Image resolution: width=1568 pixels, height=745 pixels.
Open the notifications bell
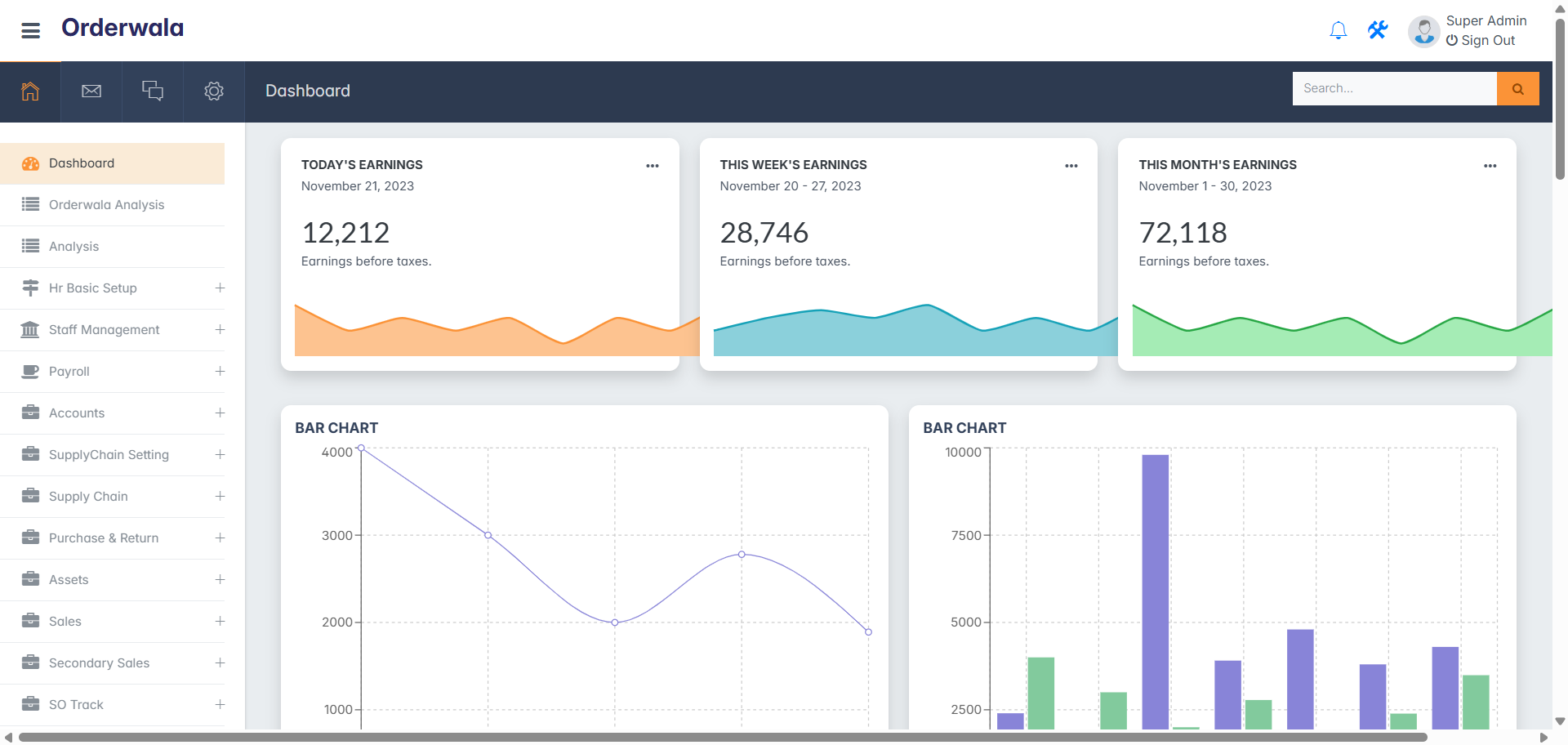[x=1338, y=31]
